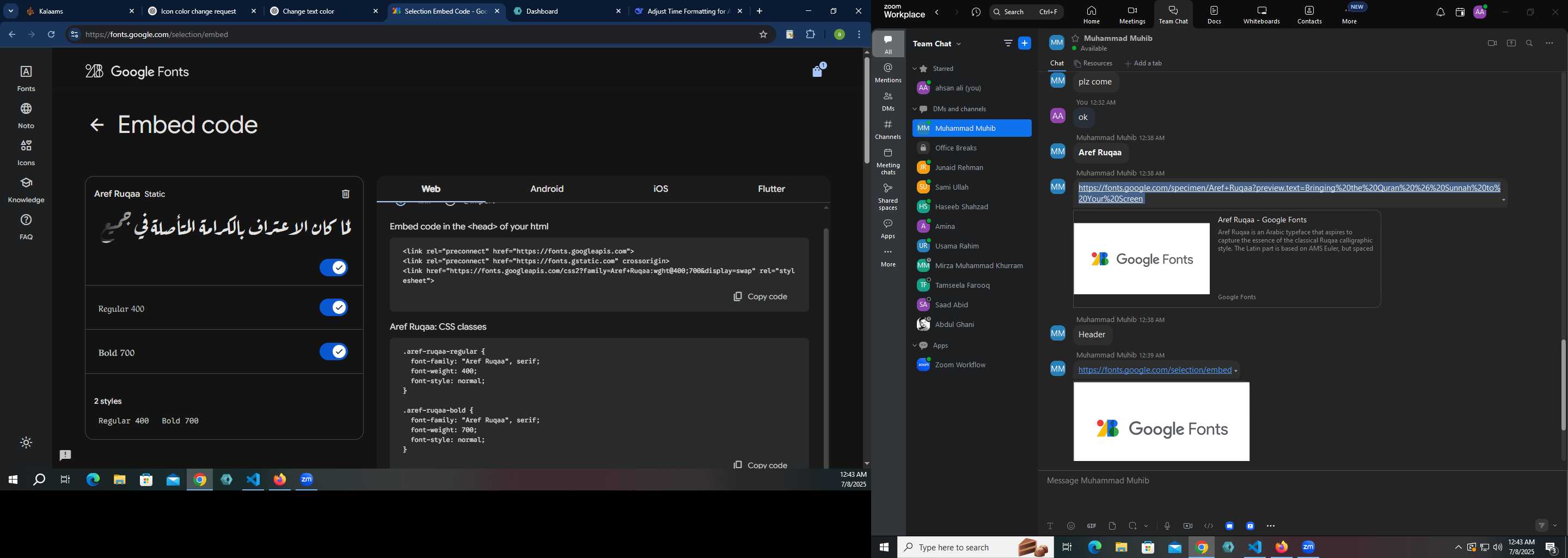Switch to the Android embed tab
The height and width of the screenshot is (558, 1568).
(547, 189)
